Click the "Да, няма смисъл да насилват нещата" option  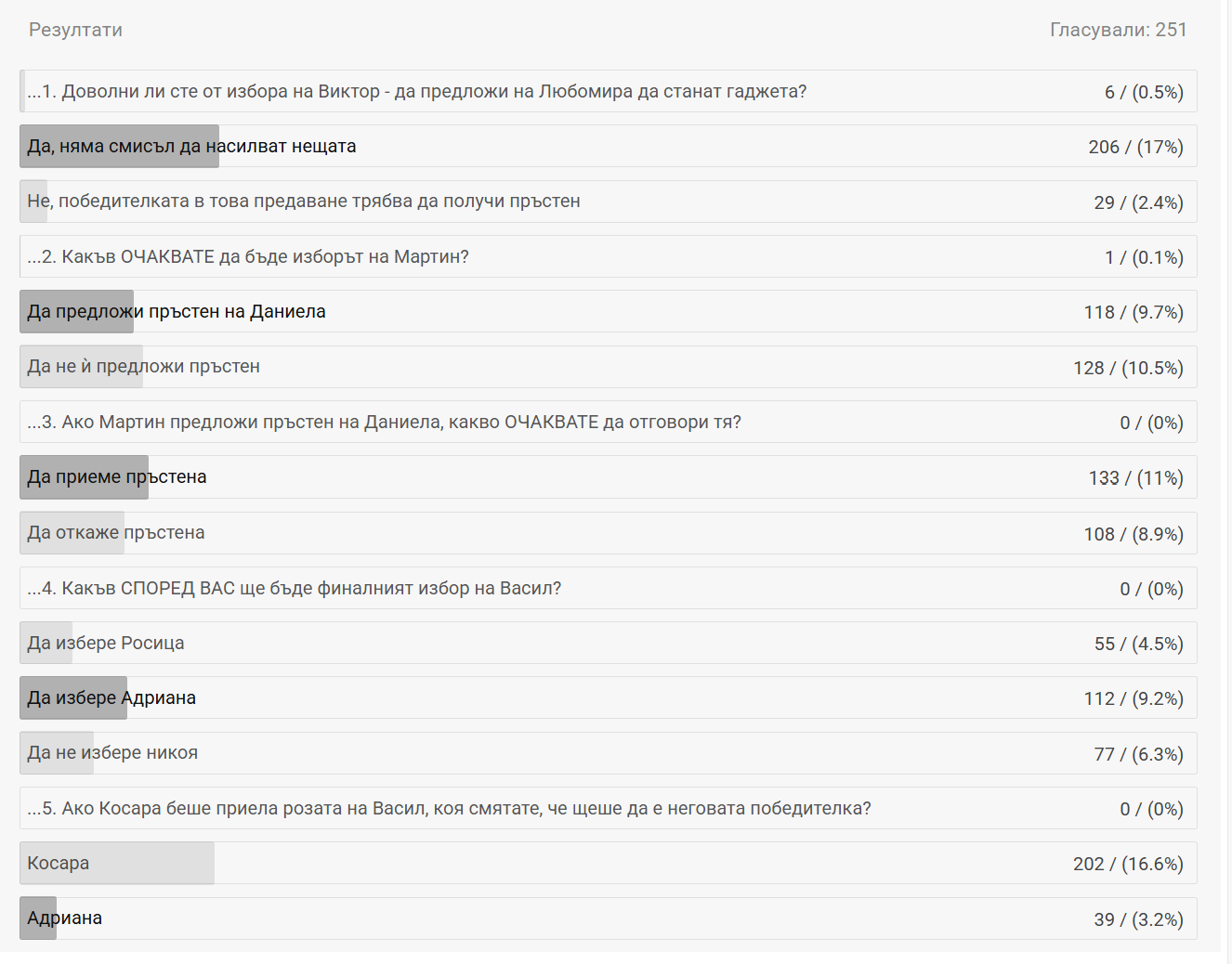tap(191, 147)
